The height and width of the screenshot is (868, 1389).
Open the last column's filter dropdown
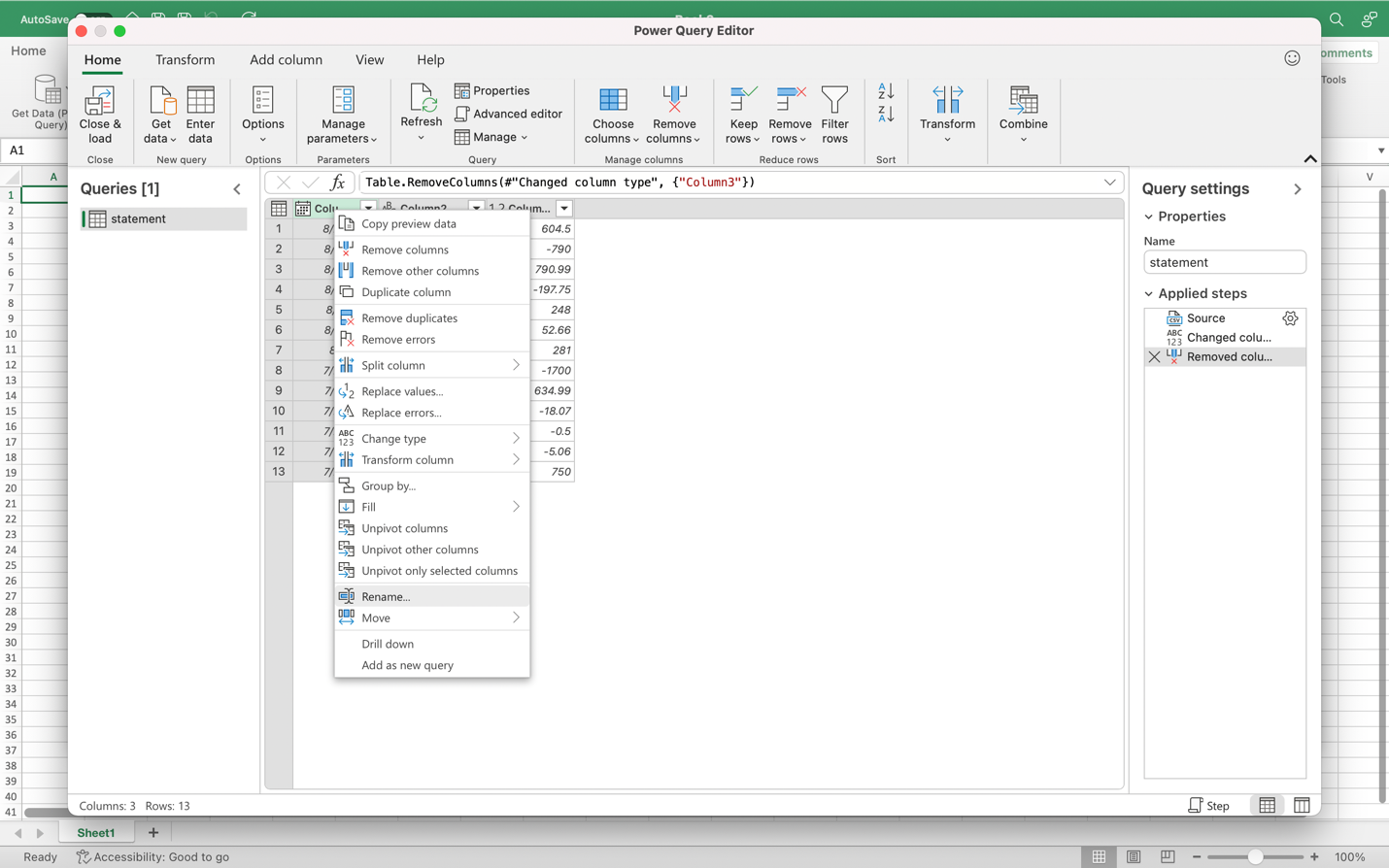(x=564, y=209)
